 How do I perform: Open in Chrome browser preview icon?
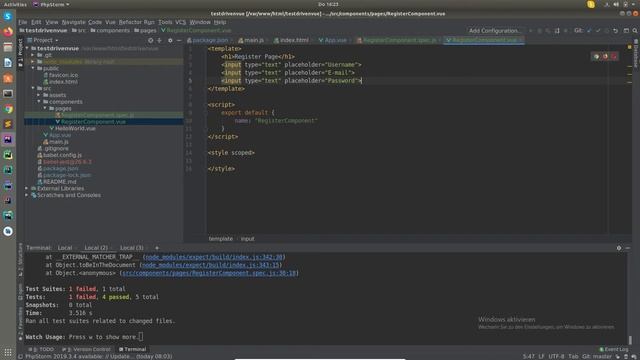click(596, 57)
